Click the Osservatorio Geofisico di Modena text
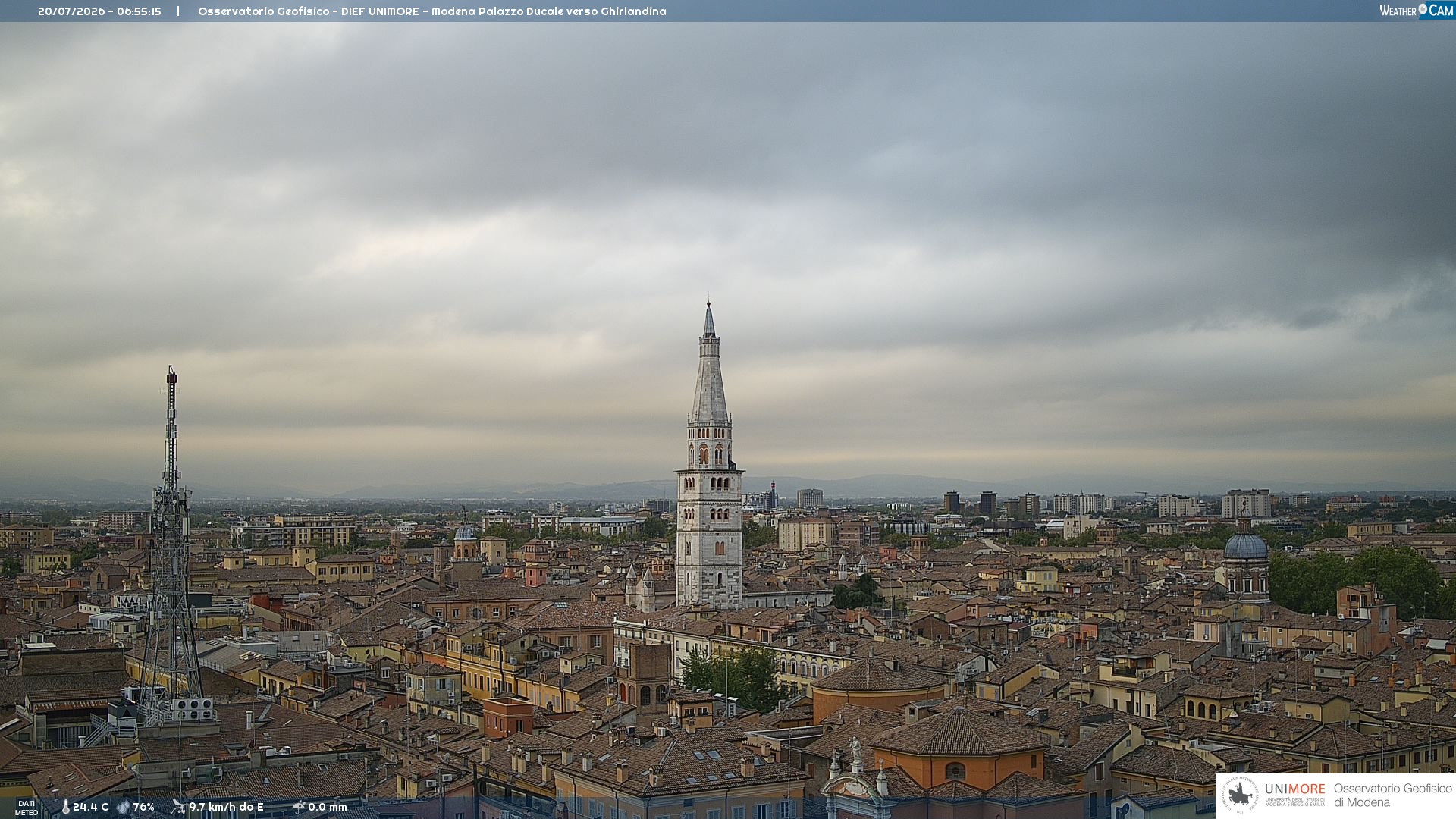This screenshot has width=1456, height=819. pyautogui.click(x=1393, y=795)
